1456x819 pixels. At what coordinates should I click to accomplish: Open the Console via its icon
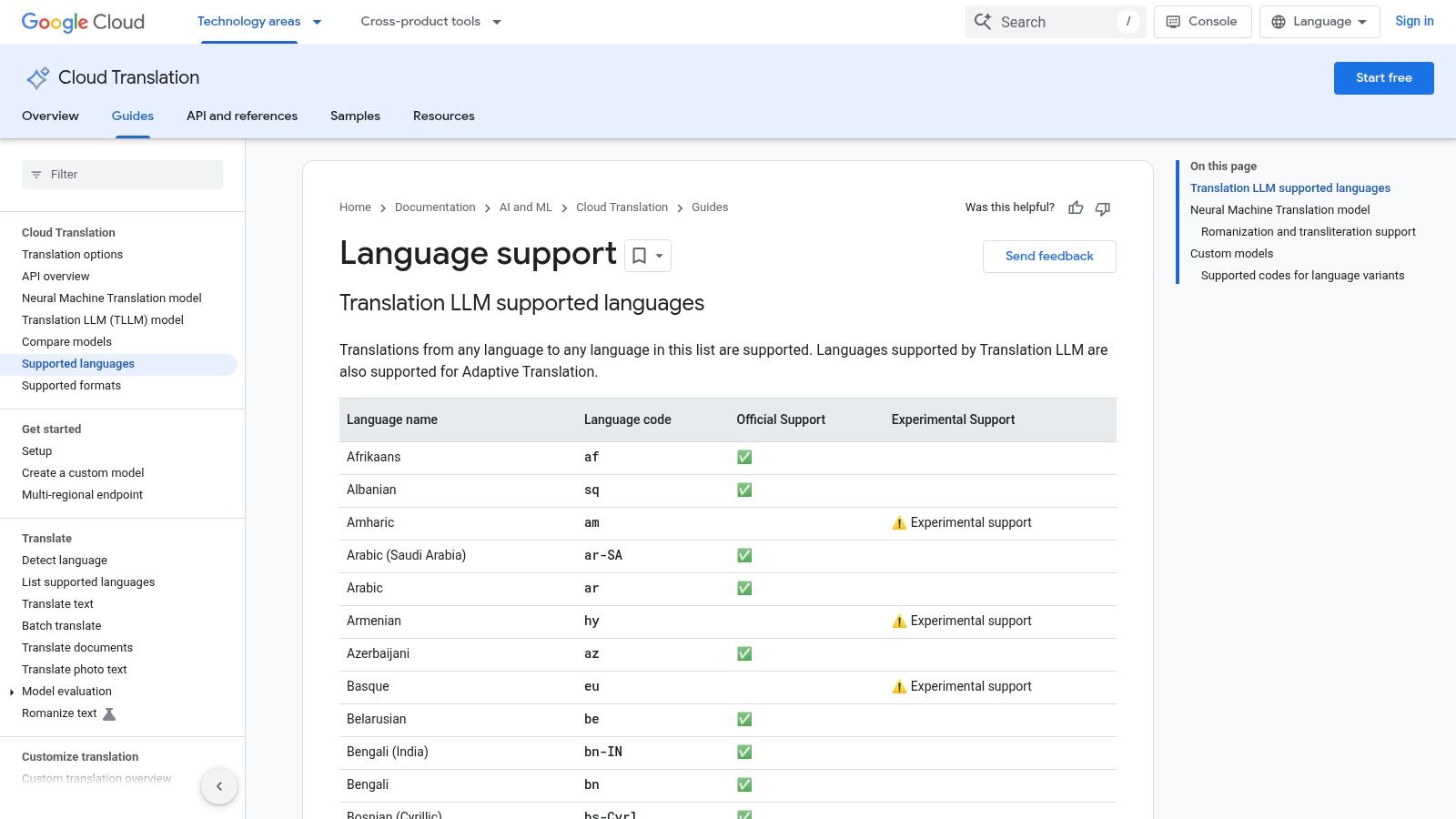[x=1174, y=21]
